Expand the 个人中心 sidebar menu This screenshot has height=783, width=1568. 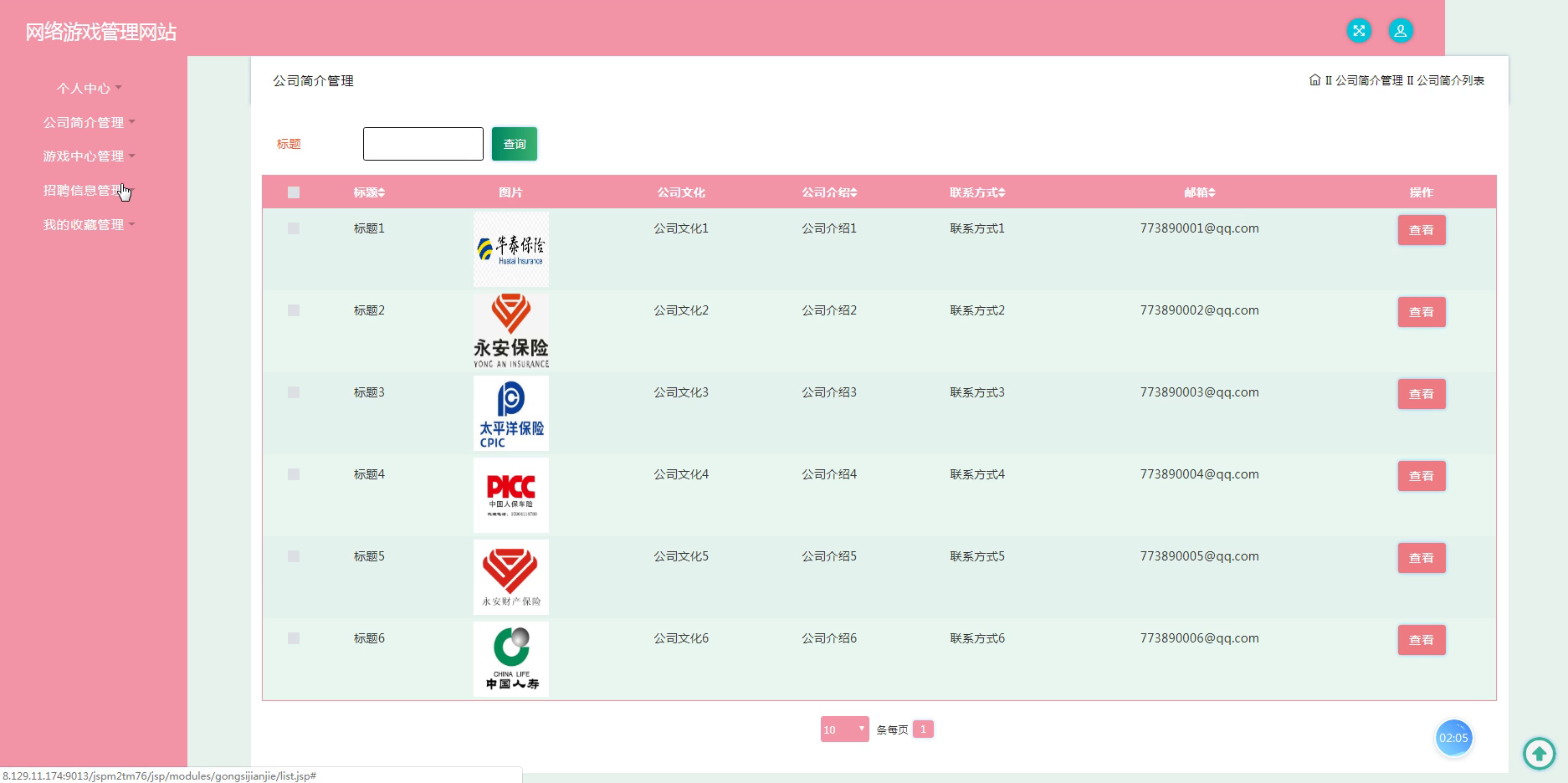tap(89, 88)
